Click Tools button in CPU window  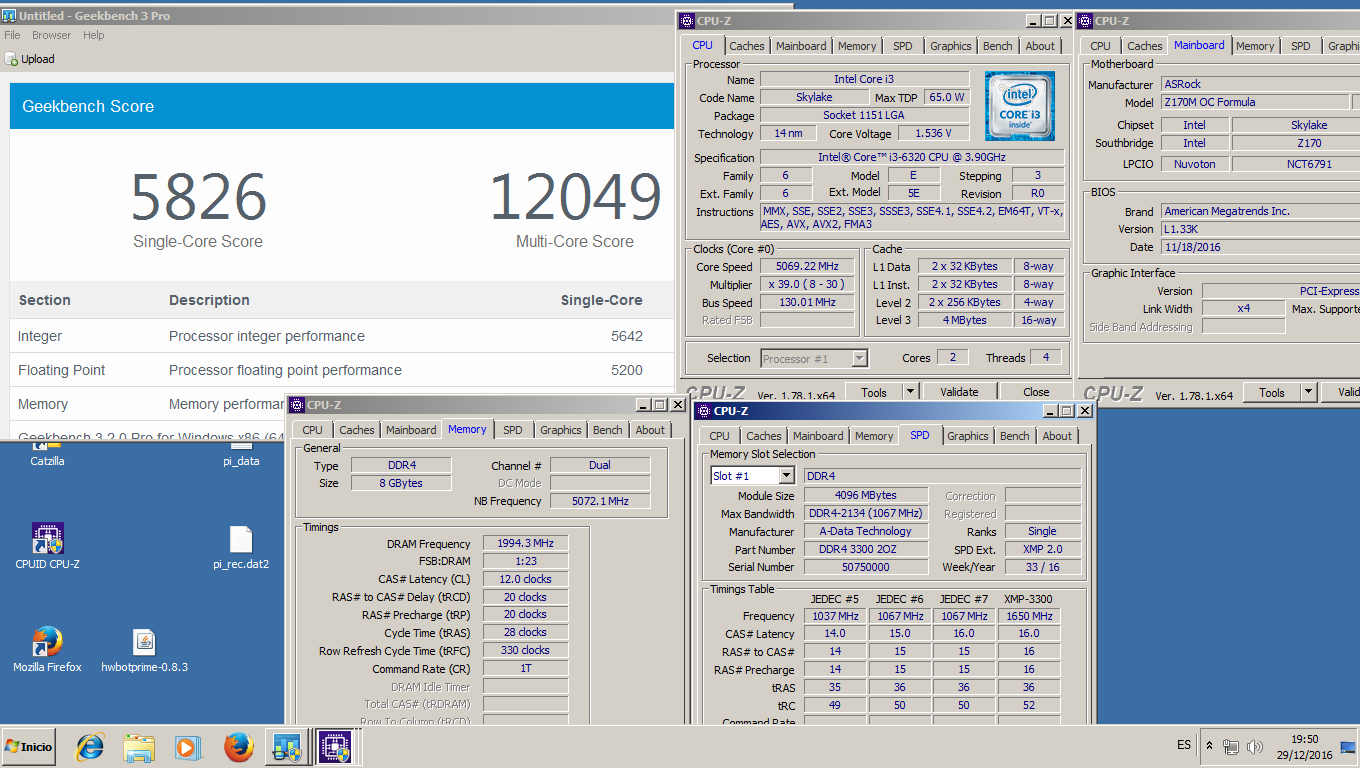point(874,392)
